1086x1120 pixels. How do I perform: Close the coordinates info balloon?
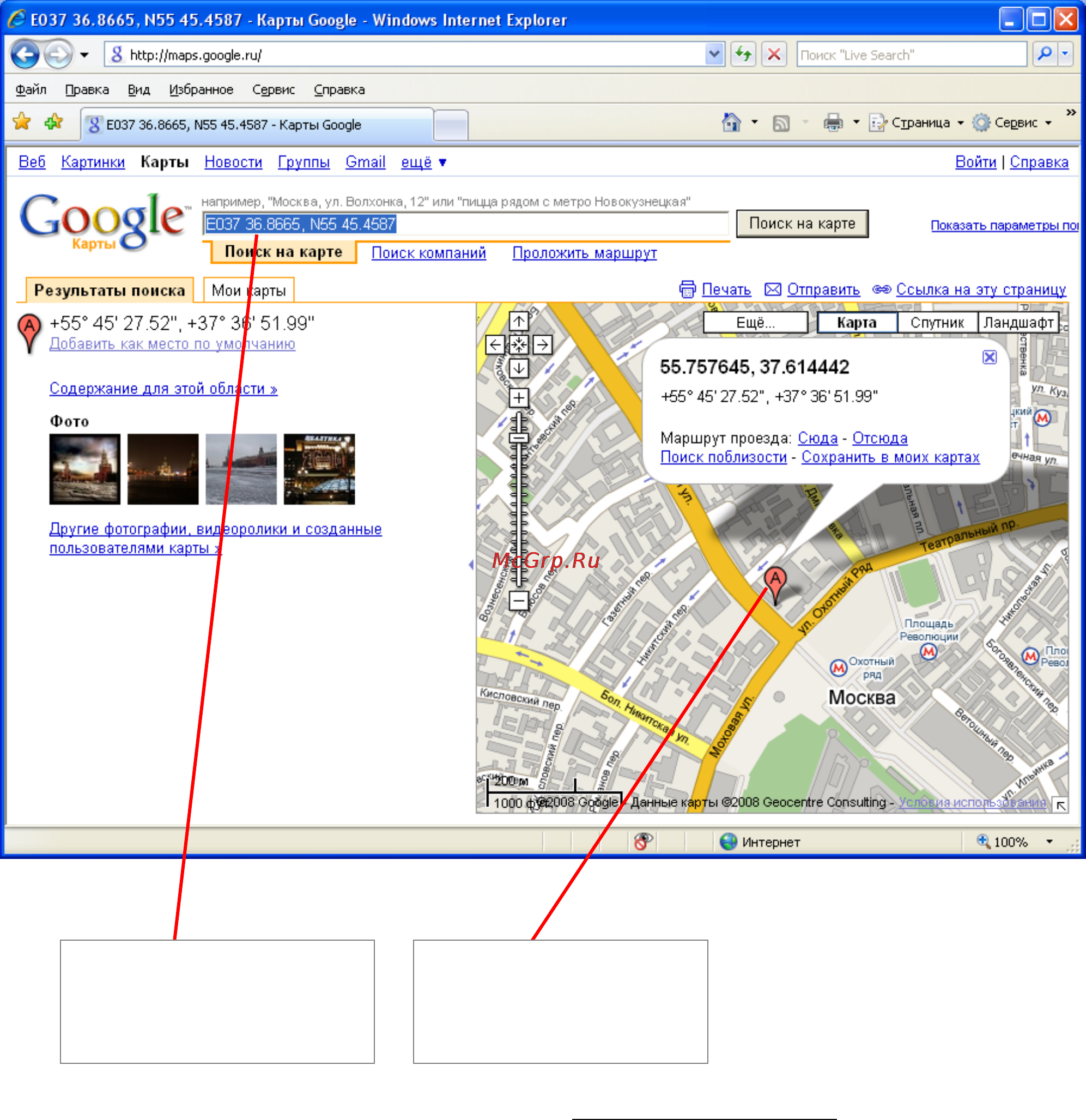[x=990, y=357]
